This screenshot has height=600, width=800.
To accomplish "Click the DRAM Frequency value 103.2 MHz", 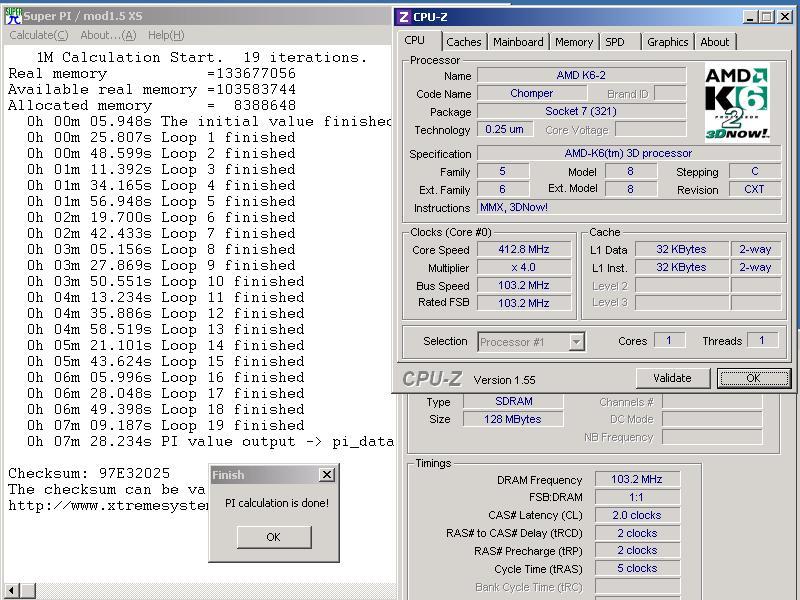I will pos(637,480).
